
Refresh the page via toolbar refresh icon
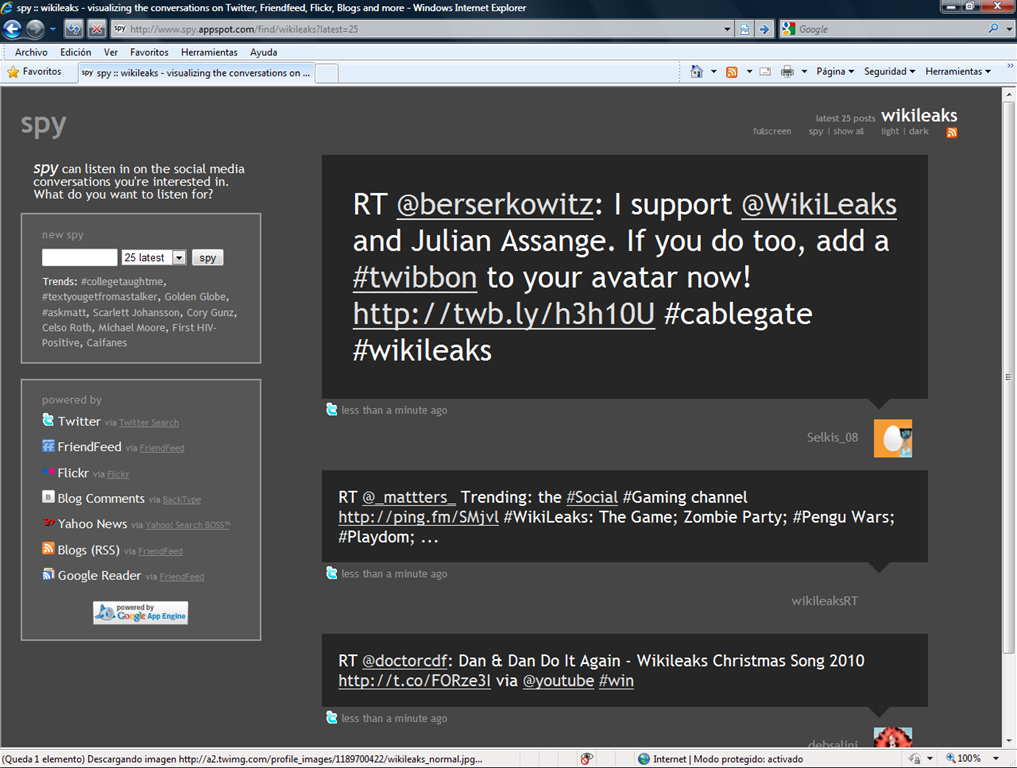coord(74,29)
